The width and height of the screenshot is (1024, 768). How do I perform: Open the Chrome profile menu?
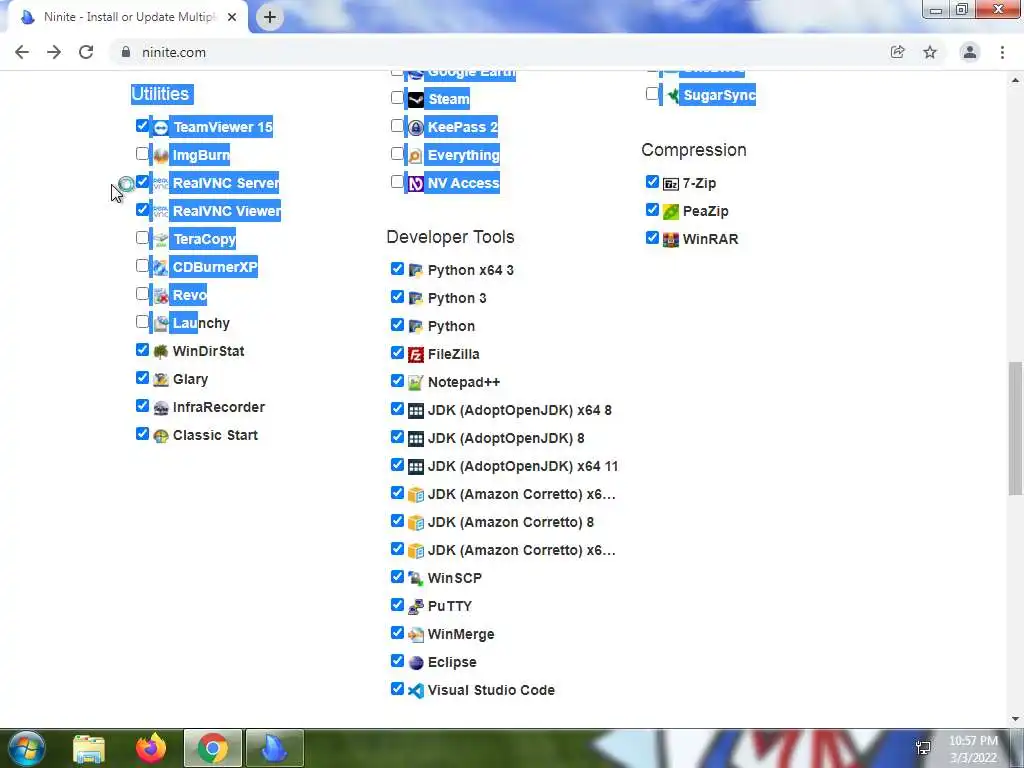pos(970,52)
